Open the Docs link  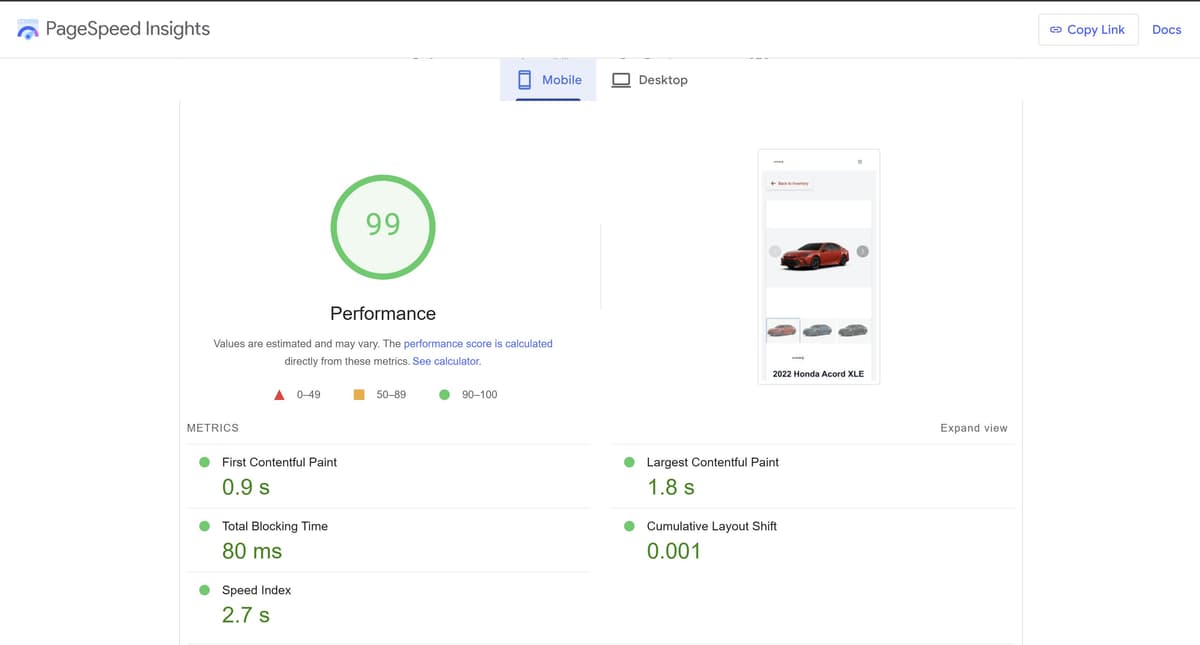point(1166,30)
